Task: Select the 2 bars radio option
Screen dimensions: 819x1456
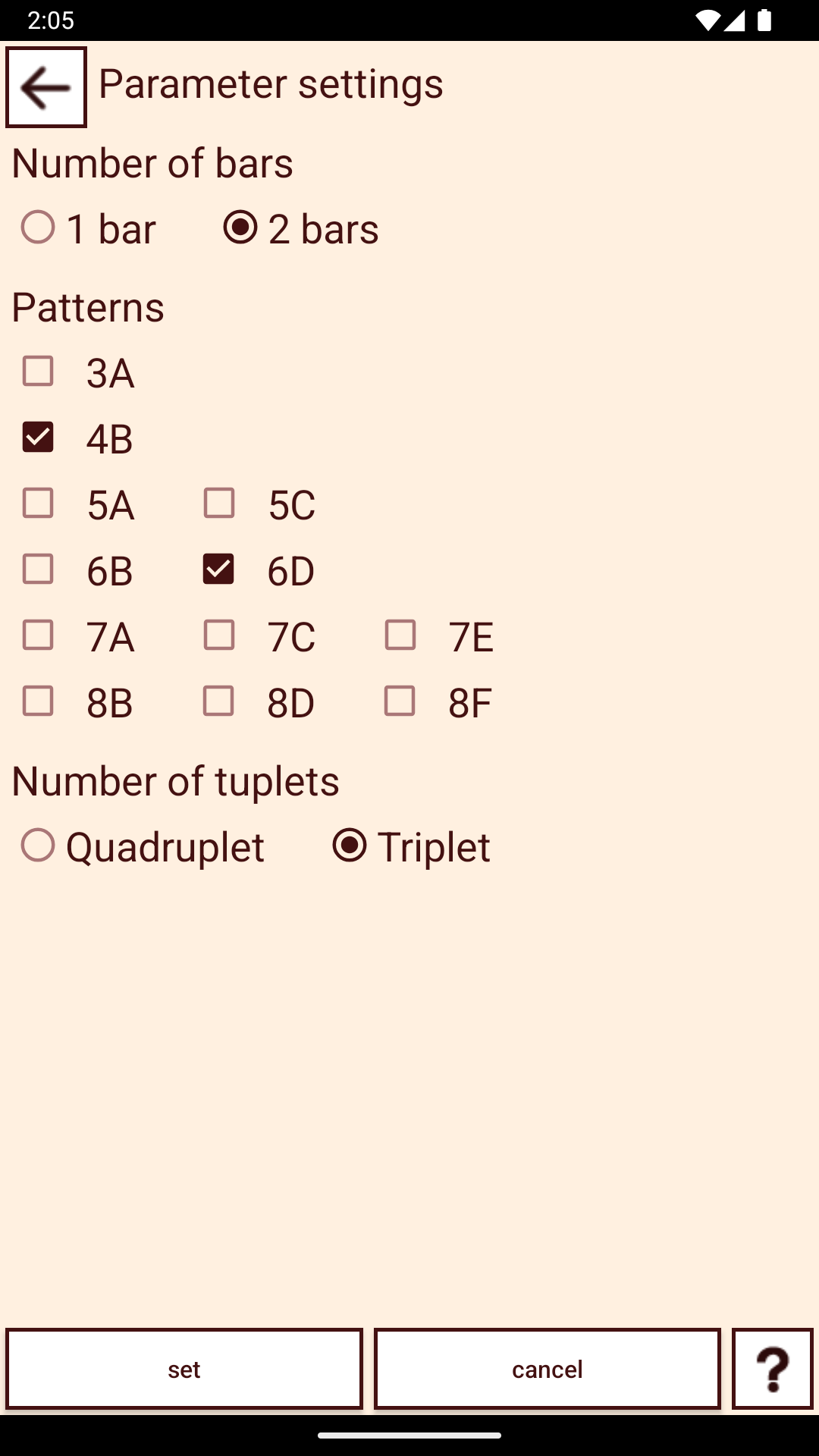Action: pyautogui.click(x=301, y=227)
